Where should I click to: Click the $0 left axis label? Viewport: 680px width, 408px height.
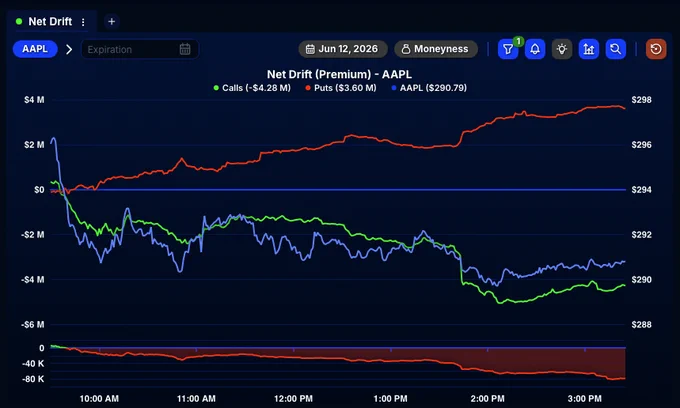pos(39,190)
